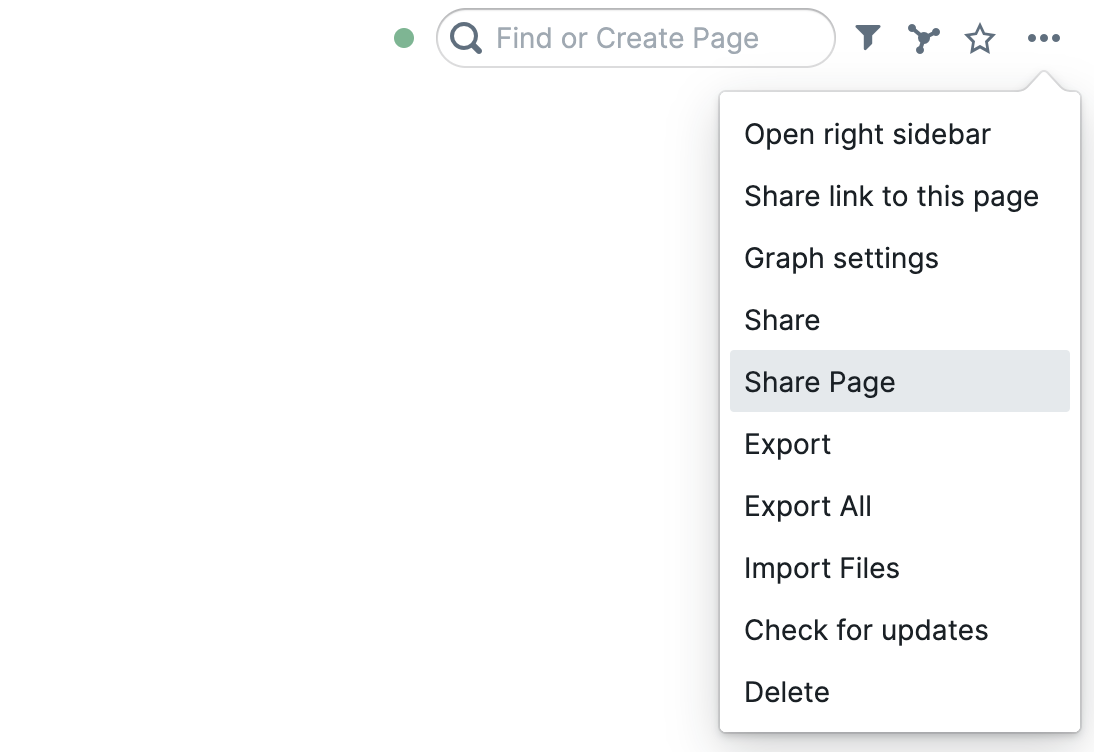This screenshot has width=1094, height=752.
Task: Choose Export from the menu
Action: [x=787, y=445]
